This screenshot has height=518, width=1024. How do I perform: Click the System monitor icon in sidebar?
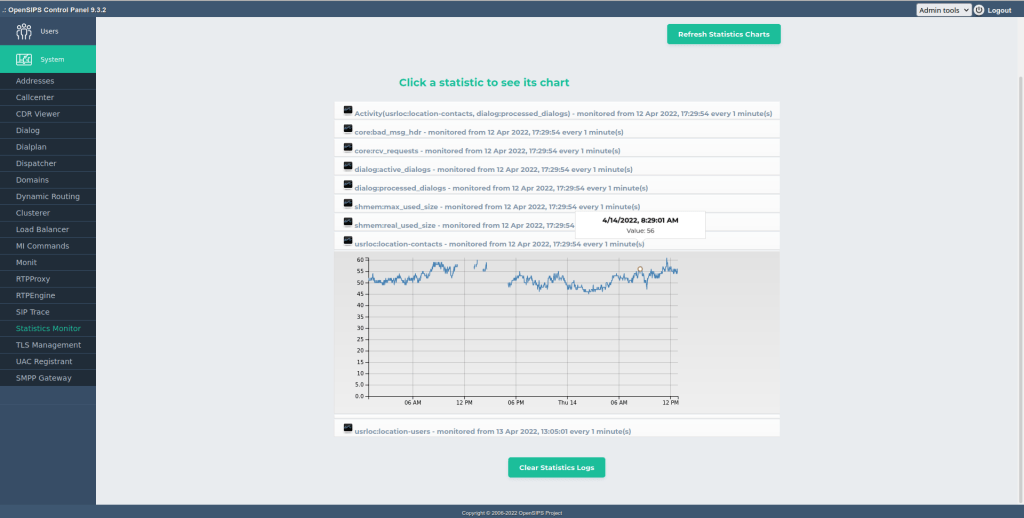click(24, 59)
